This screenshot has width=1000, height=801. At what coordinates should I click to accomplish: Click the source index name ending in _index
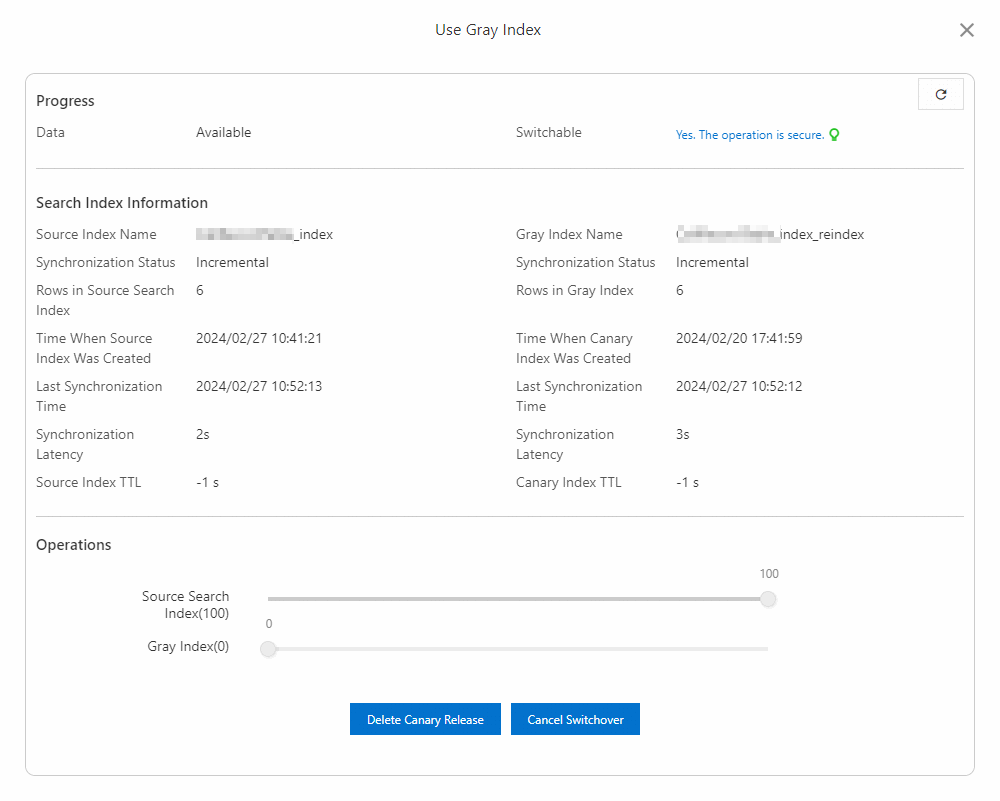coord(264,234)
